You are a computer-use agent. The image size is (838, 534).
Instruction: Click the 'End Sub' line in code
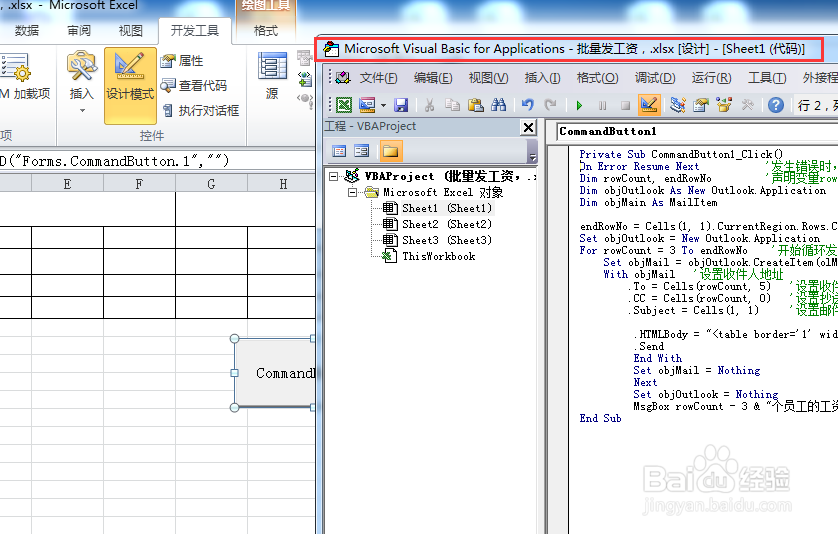600,419
